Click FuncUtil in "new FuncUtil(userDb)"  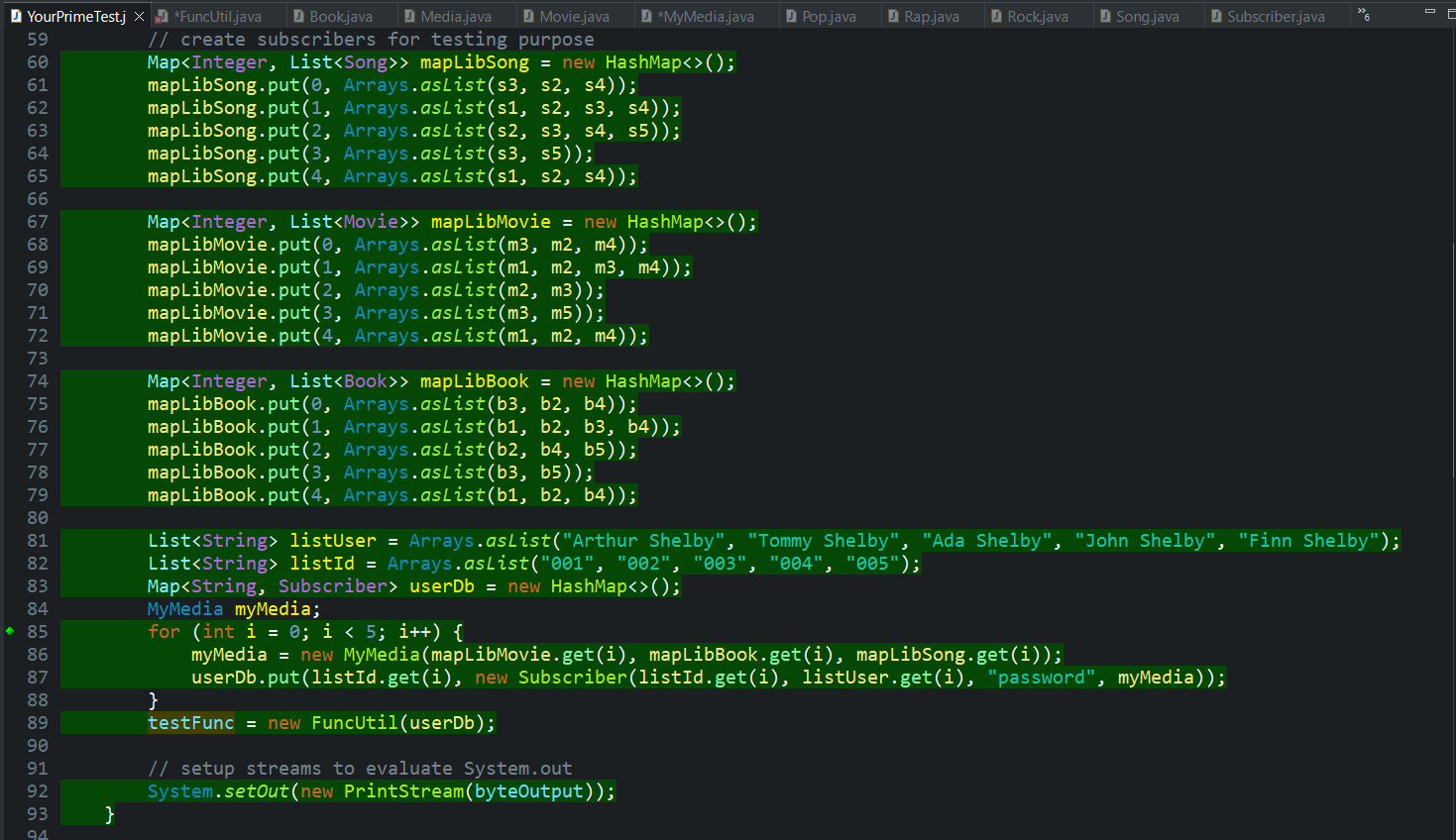(355, 723)
